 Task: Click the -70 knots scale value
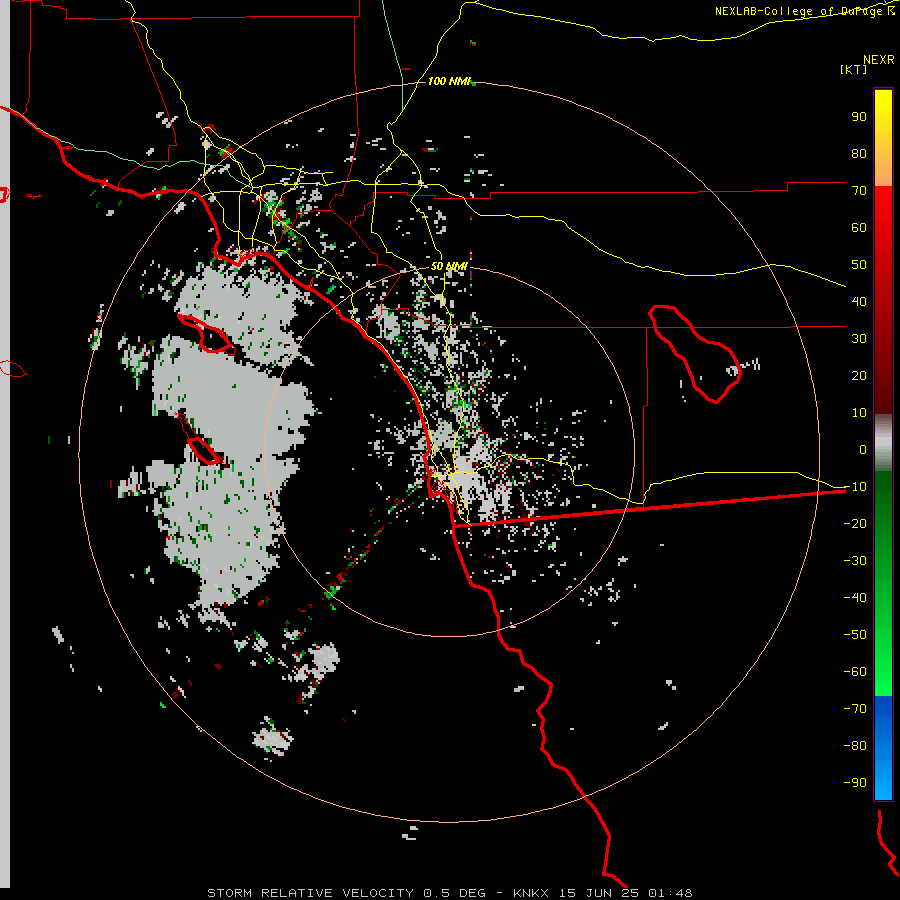click(855, 709)
